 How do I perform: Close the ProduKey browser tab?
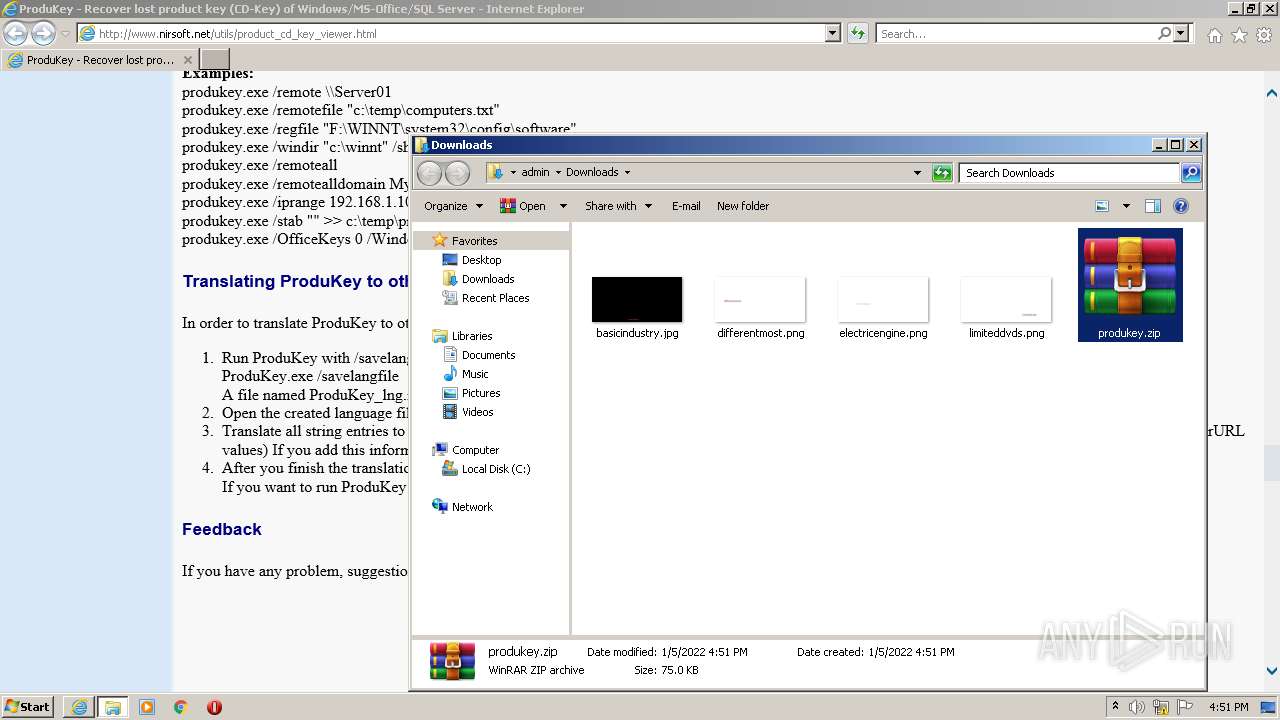coord(188,60)
